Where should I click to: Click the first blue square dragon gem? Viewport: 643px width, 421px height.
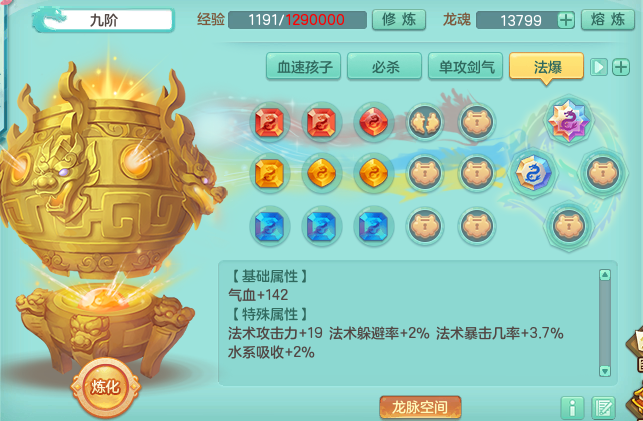click(269, 226)
